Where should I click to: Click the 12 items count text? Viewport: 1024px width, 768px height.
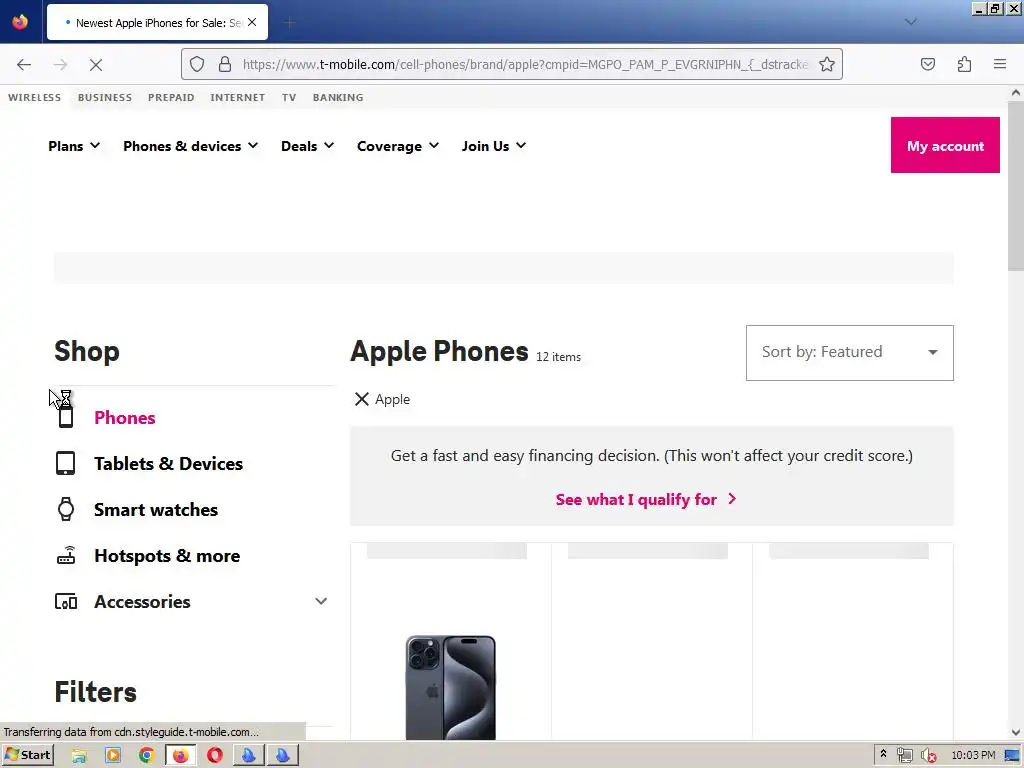[x=558, y=357]
